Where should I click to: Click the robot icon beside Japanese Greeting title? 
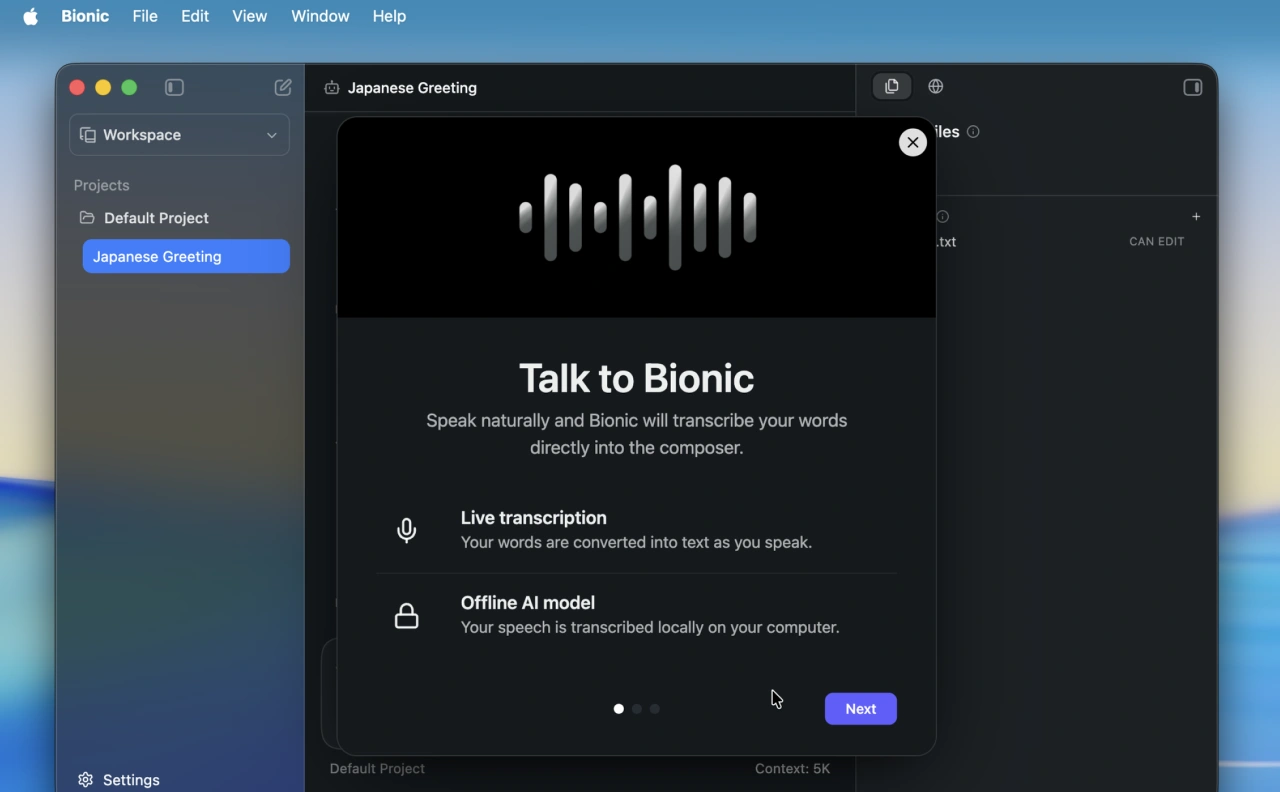pos(332,88)
